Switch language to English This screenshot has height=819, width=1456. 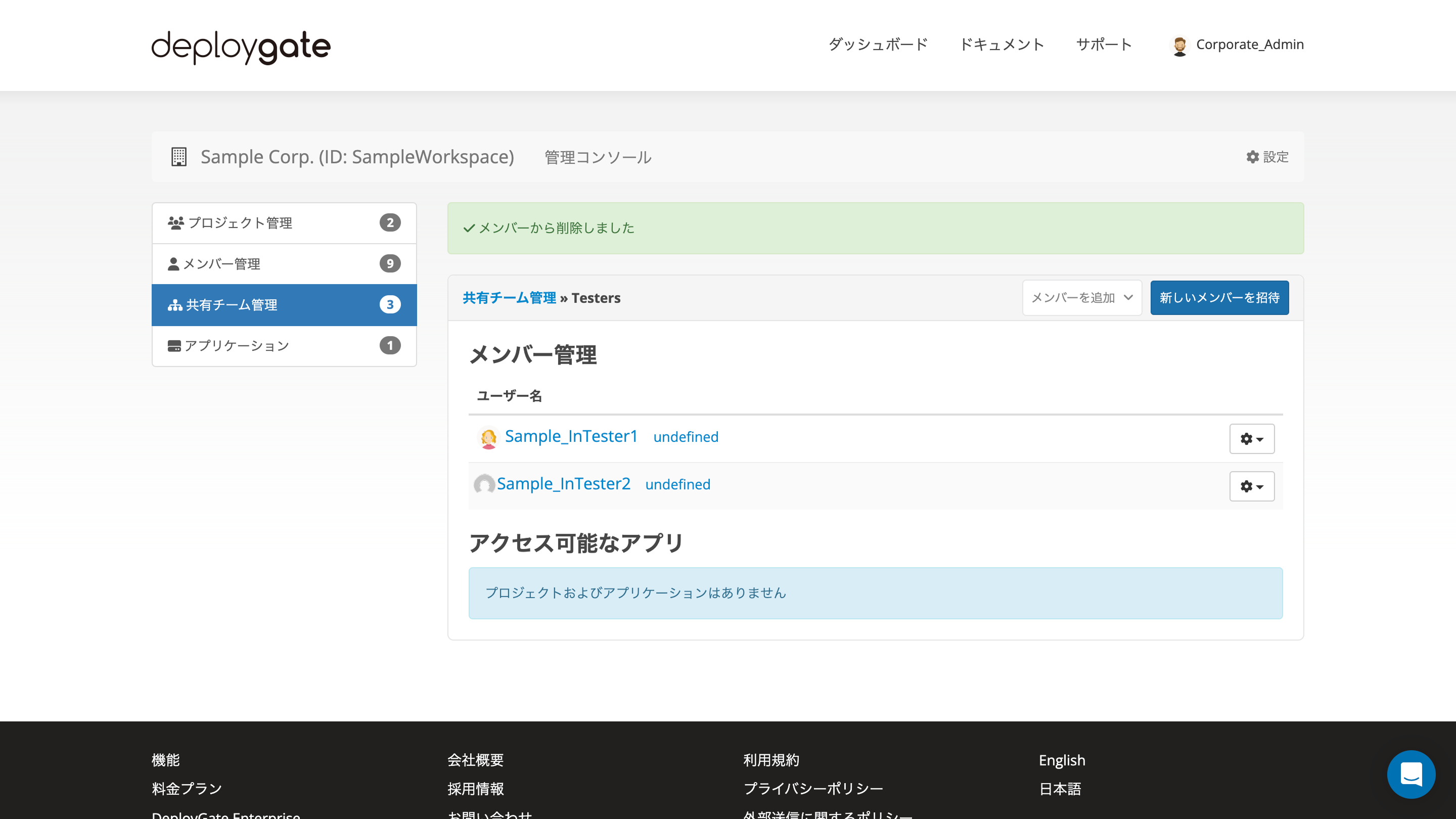coord(1062,760)
